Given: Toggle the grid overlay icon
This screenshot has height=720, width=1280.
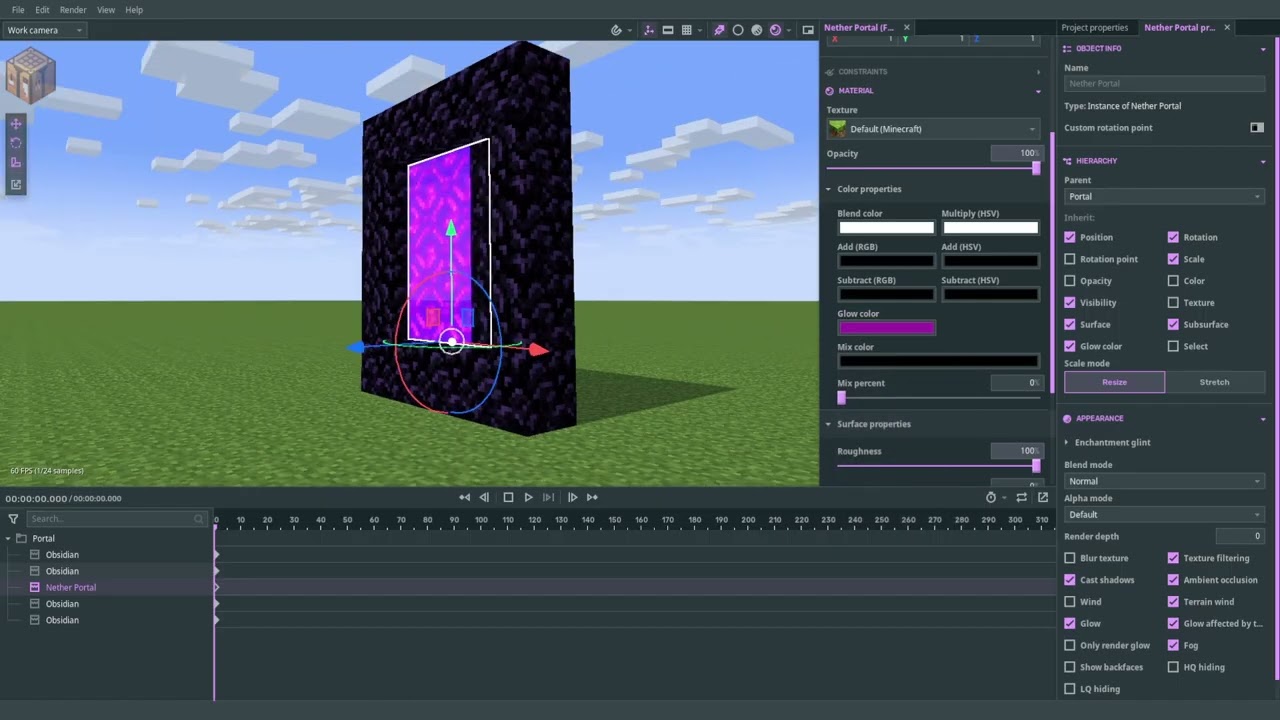Looking at the screenshot, I should click(x=687, y=30).
